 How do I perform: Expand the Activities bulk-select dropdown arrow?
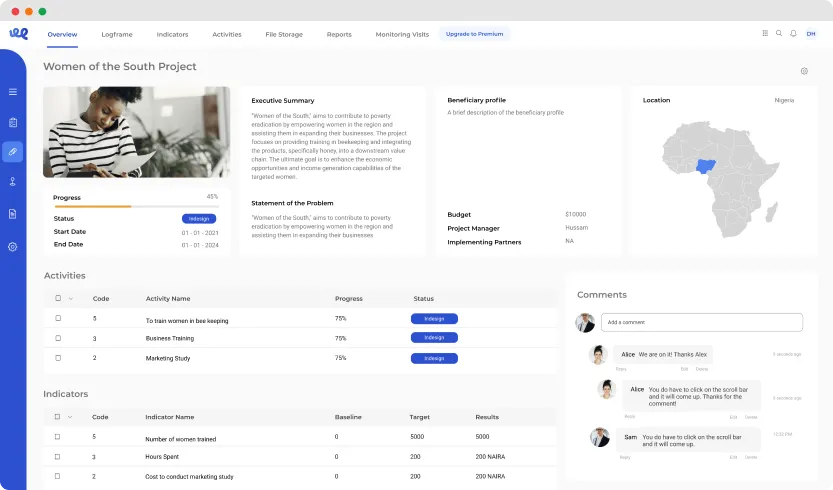(x=71, y=299)
